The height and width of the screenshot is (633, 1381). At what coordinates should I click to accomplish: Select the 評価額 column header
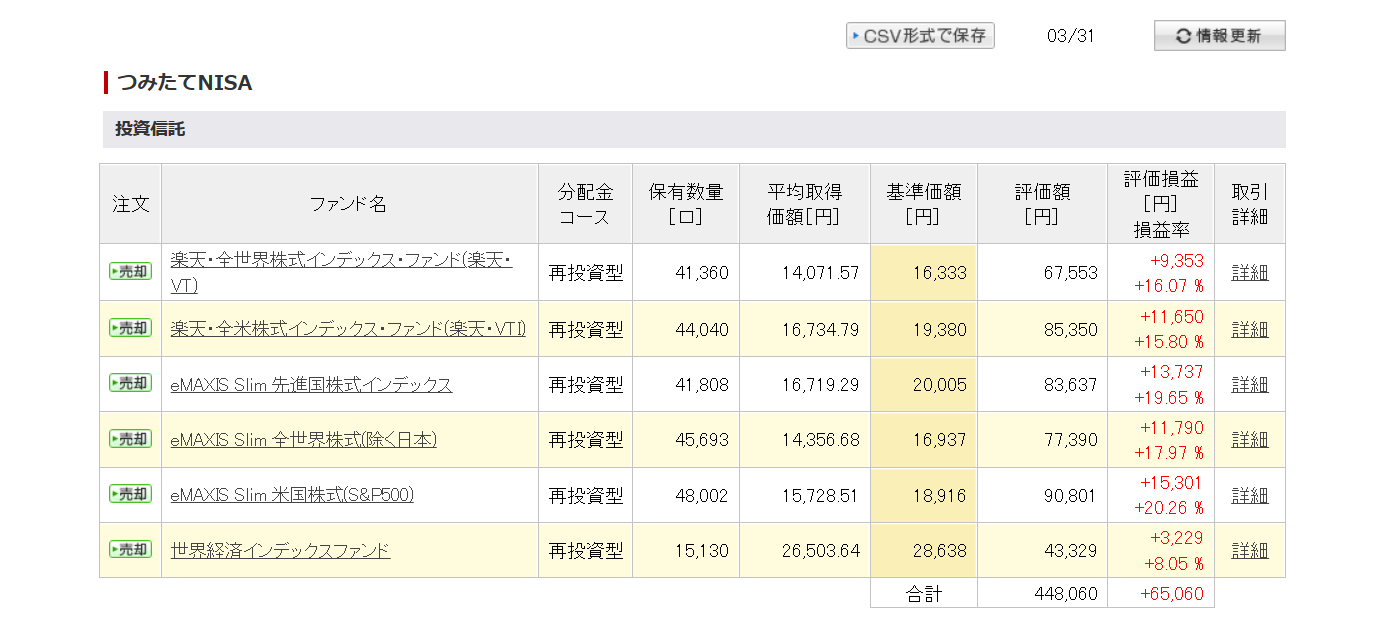click(1042, 204)
